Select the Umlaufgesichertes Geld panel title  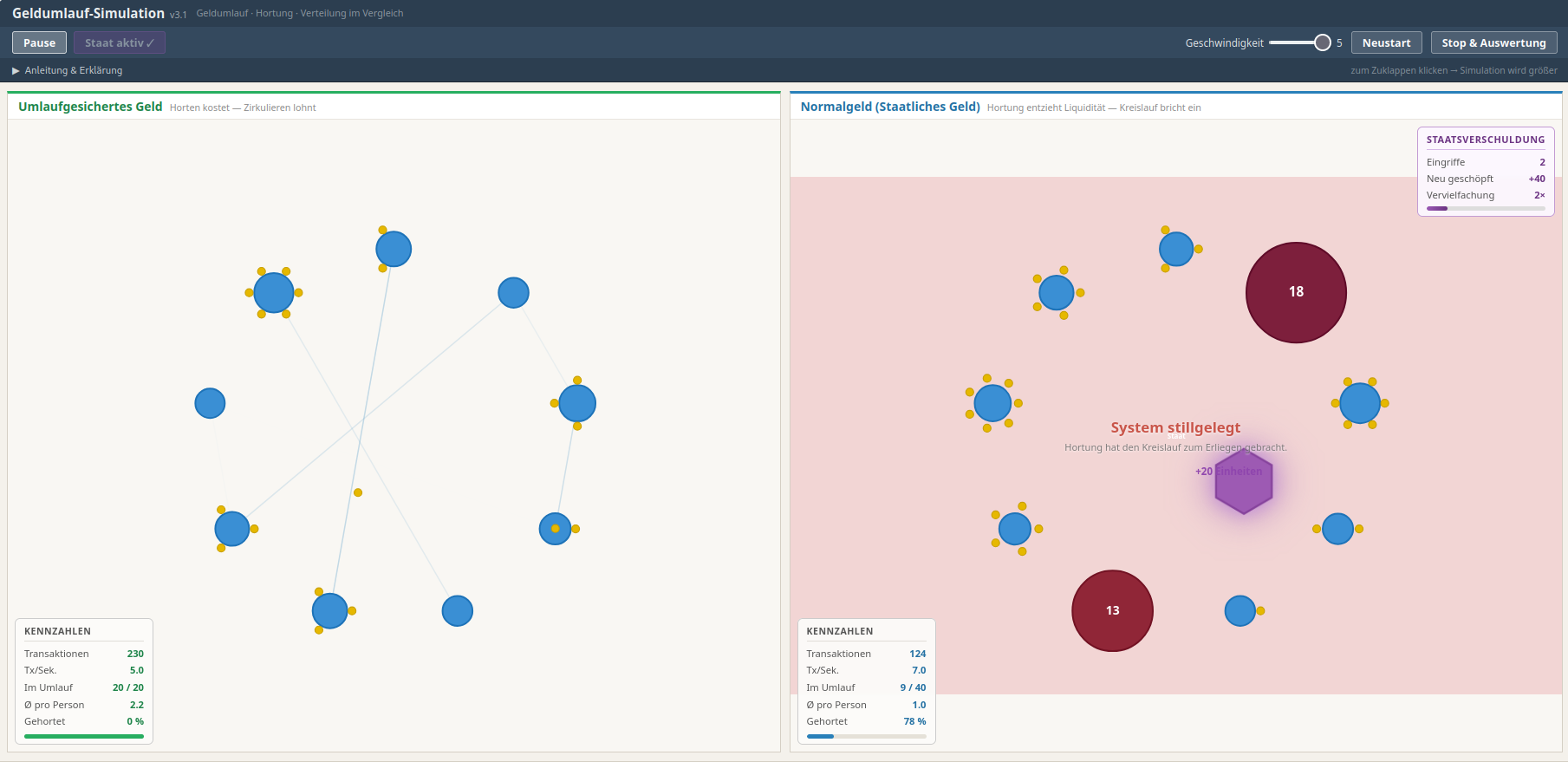tap(90, 107)
